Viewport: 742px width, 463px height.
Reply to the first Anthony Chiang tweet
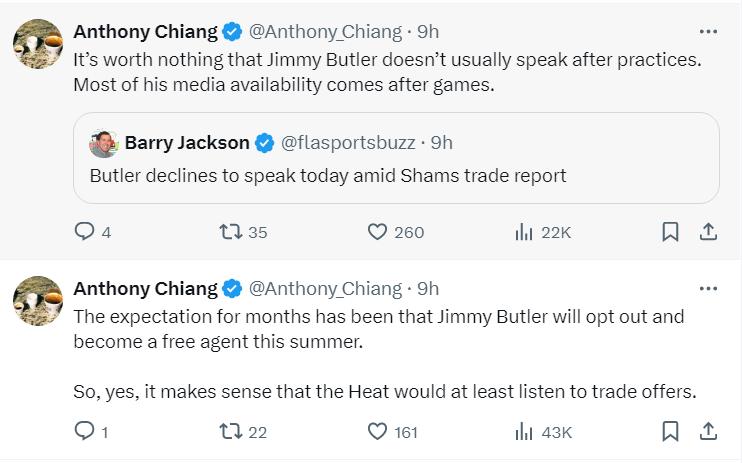pyautogui.click(x=86, y=232)
